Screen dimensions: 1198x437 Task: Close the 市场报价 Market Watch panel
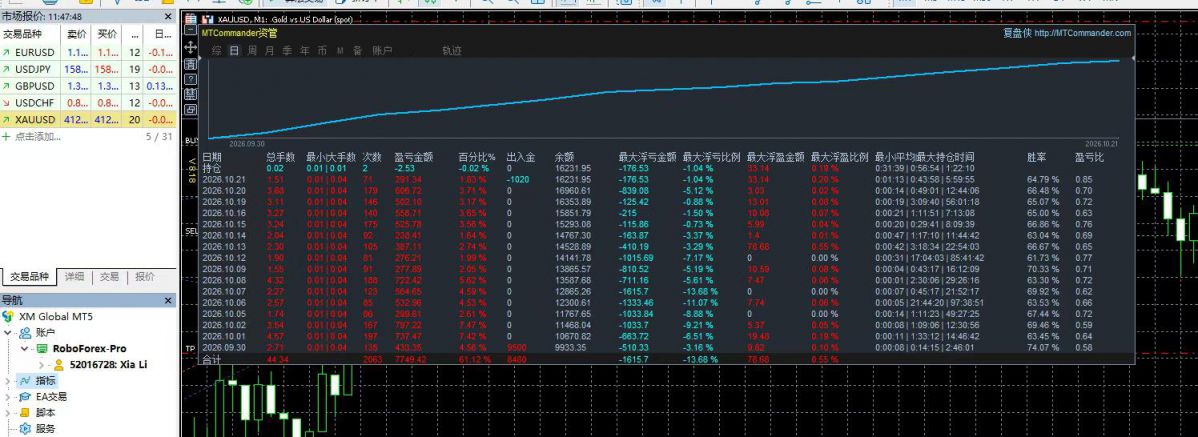[x=168, y=16]
